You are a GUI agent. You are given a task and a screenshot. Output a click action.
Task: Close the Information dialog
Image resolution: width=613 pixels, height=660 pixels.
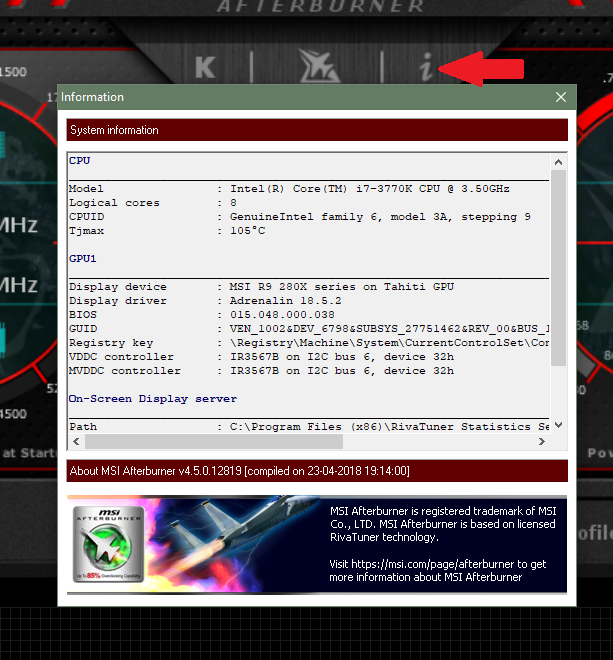[560, 97]
